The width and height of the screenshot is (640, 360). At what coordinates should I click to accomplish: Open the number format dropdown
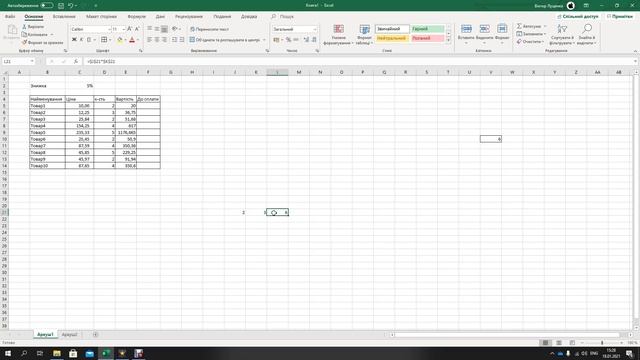point(315,29)
